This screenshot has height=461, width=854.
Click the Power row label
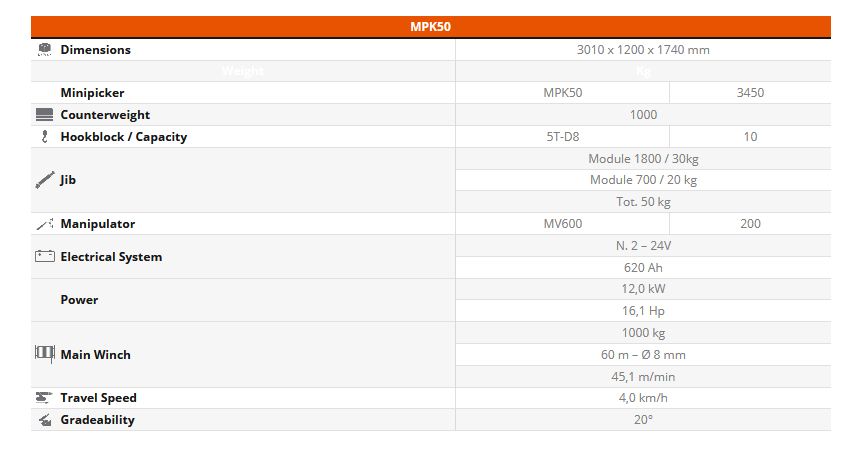coord(79,300)
